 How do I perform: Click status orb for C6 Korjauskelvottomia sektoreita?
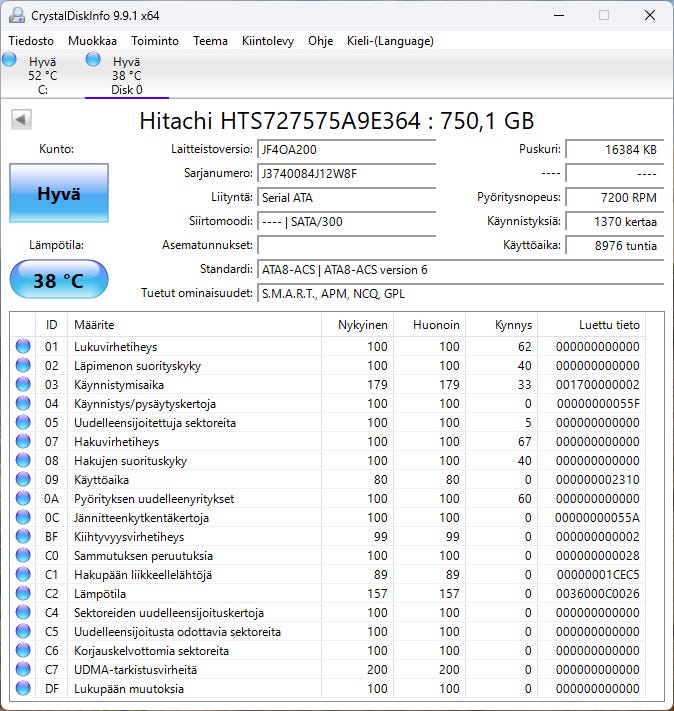pos(23,651)
